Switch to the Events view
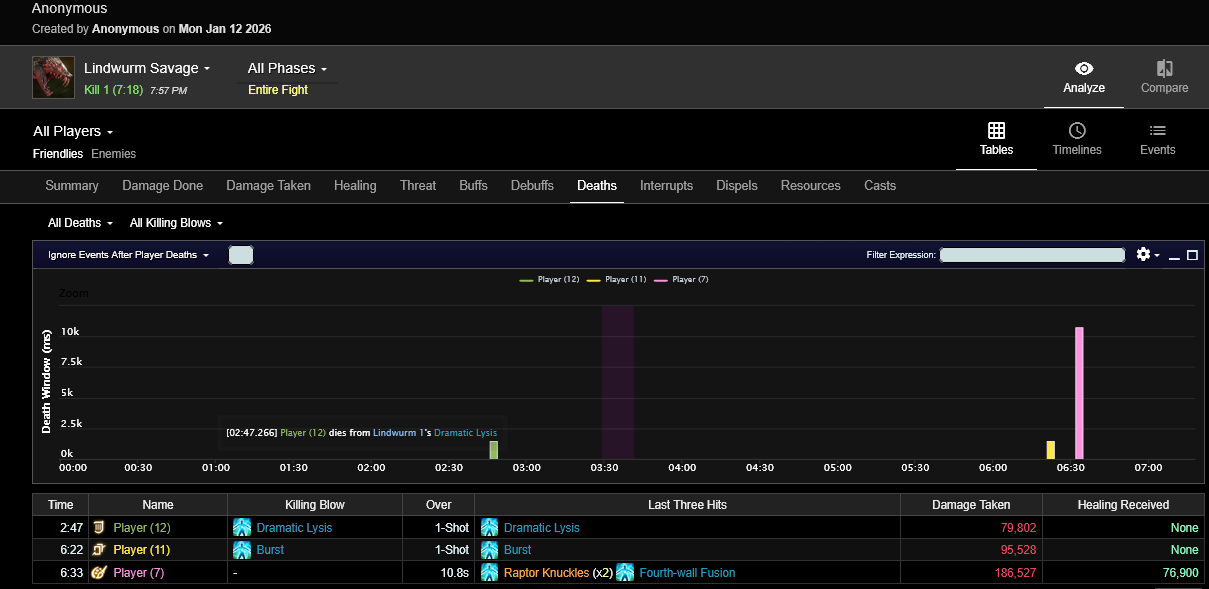The width and height of the screenshot is (1209, 589). pyautogui.click(x=1158, y=139)
